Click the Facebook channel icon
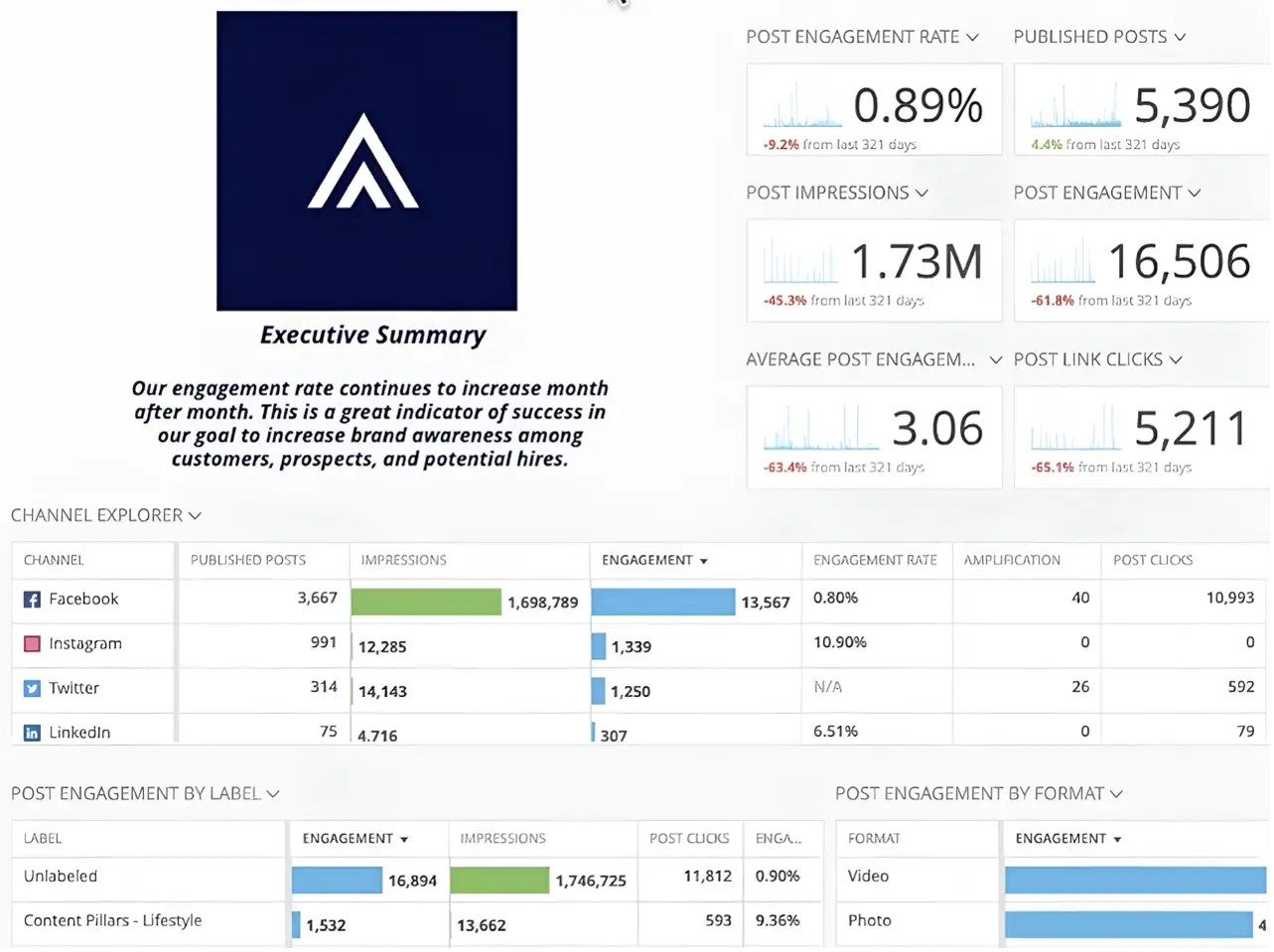The width and height of the screenshot is (1274, 952). click(x=32, y=601)
